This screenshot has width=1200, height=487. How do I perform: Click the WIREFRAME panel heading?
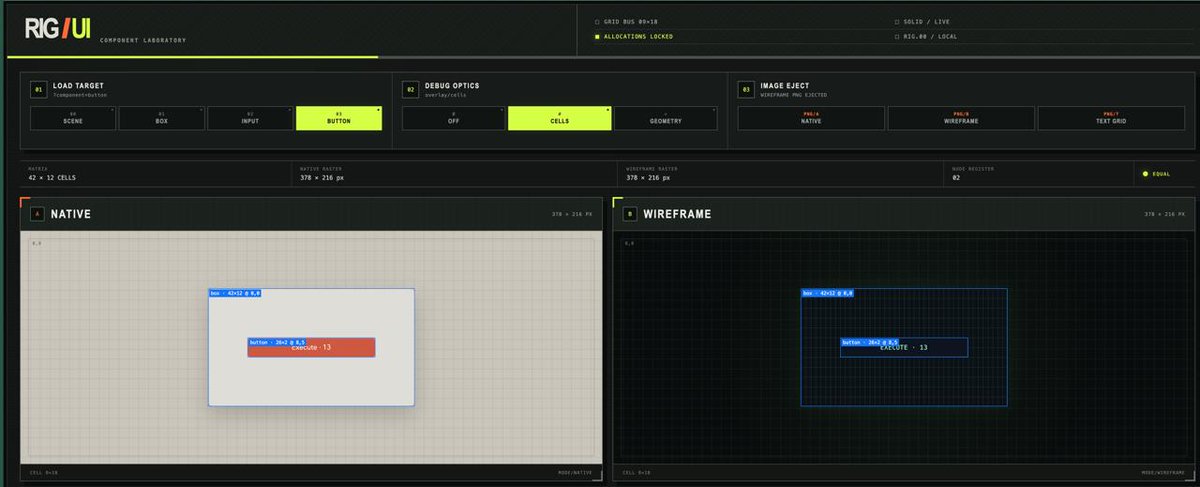coord(677,214)
